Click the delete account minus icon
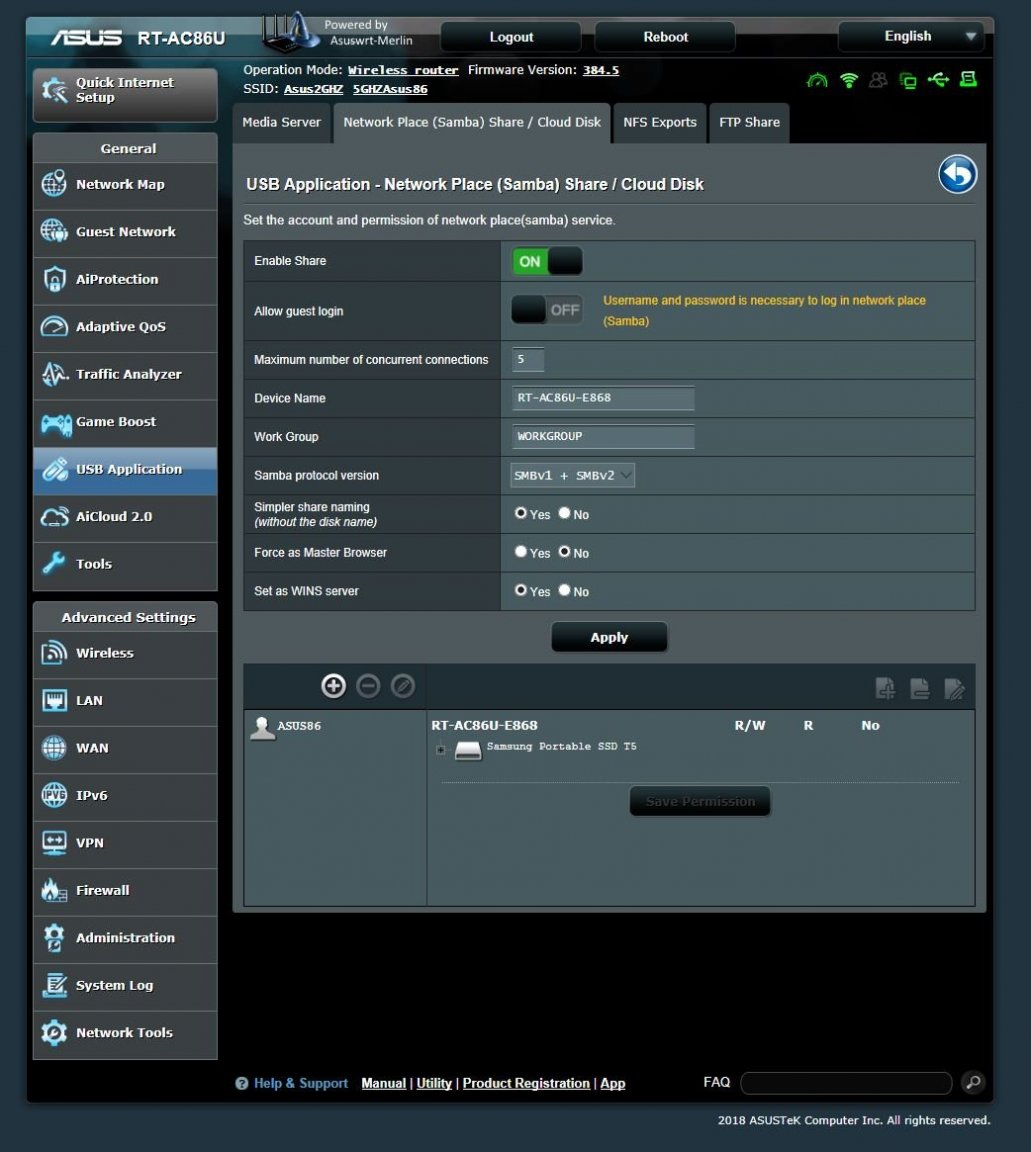 (x=368, y=686)
